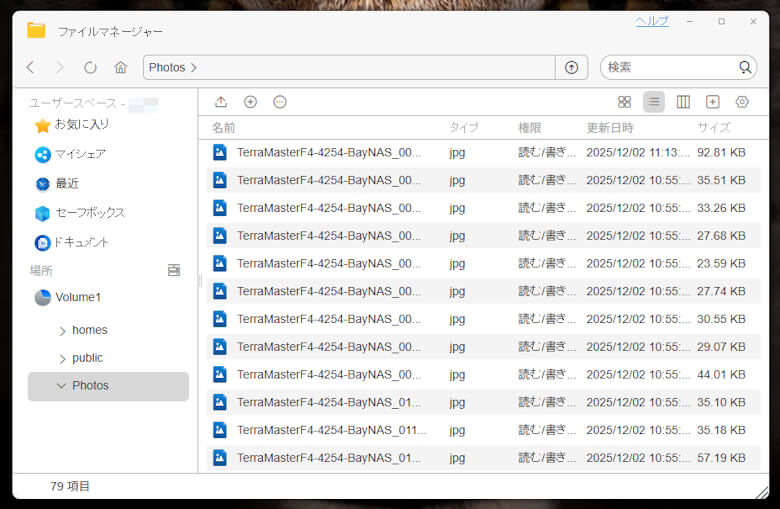
Task: Click the ヘルプ help link
Action: coord(652,21)
